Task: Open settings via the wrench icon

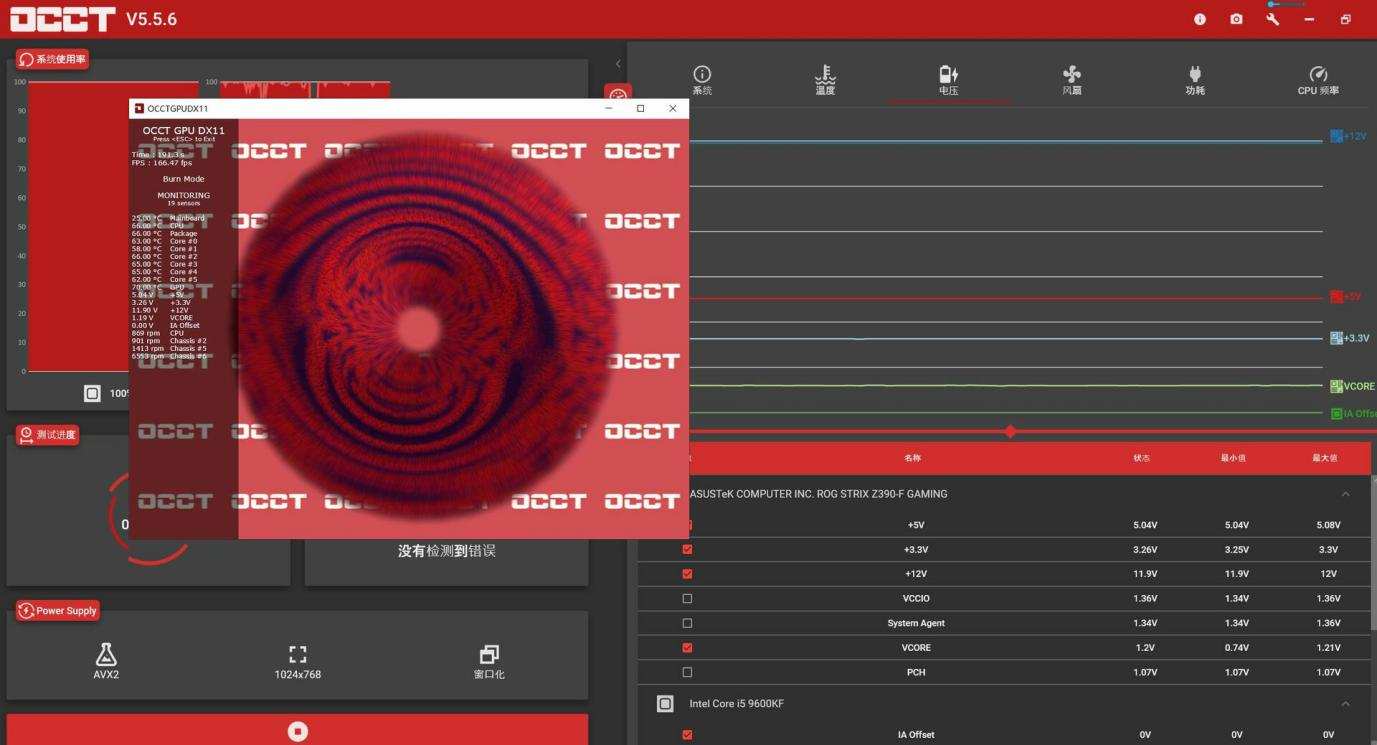Action: (x=1272, y=19)
